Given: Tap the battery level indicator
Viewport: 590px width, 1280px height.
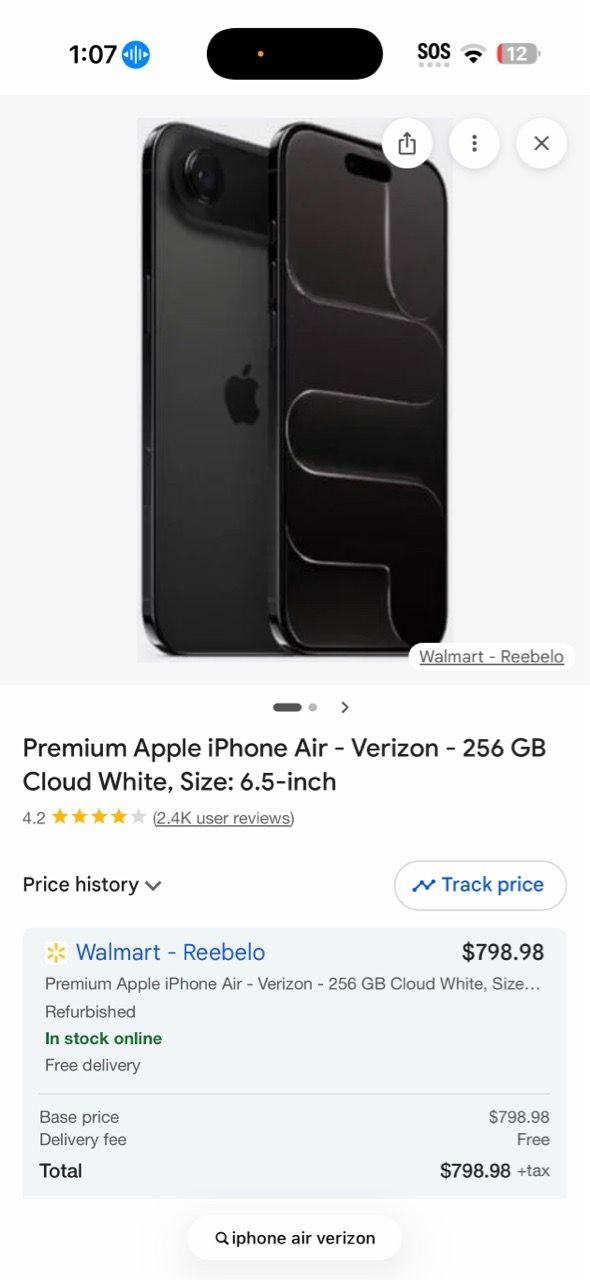Looking at the screenshot, I should (518, 54).
